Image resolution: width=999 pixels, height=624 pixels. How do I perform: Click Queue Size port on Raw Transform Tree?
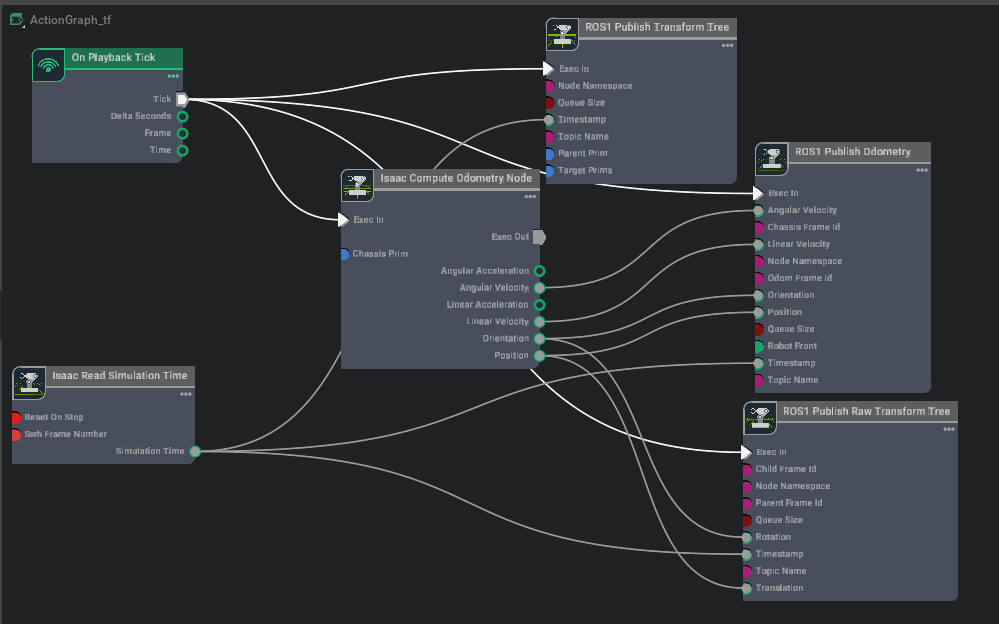click(747, 521)
